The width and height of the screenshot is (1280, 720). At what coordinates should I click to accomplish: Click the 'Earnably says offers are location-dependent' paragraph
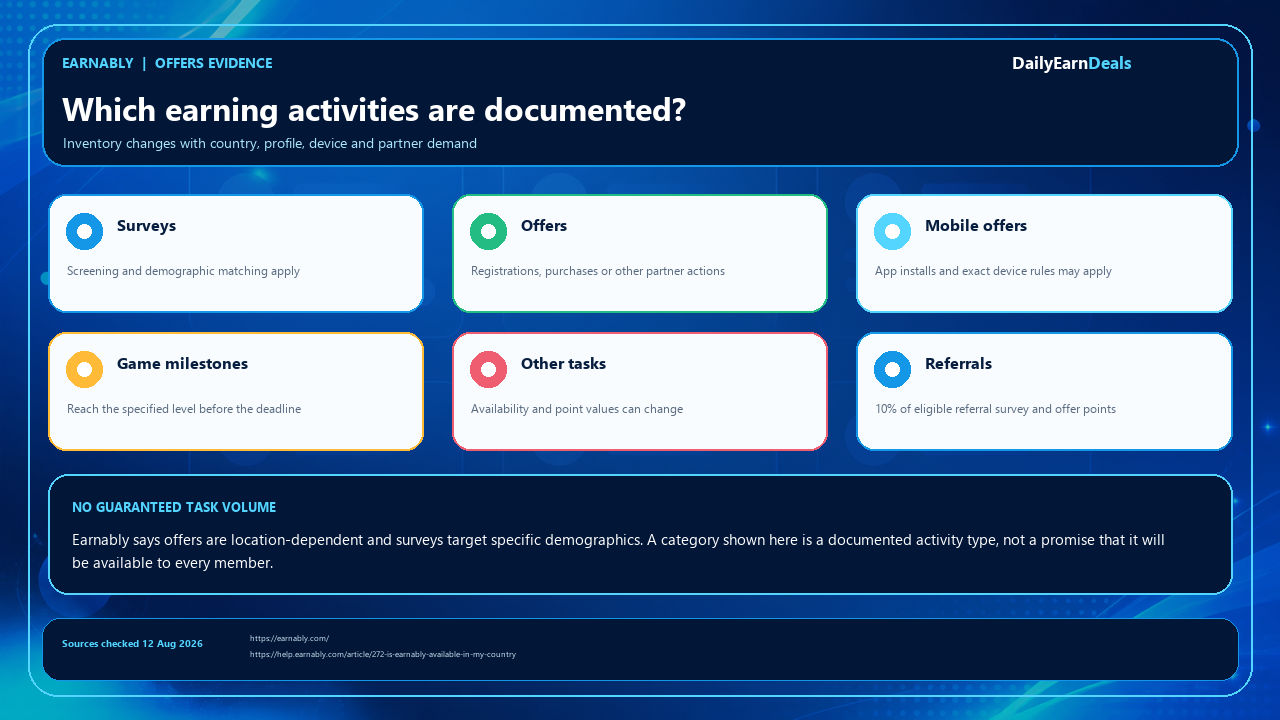coord(618,551)
